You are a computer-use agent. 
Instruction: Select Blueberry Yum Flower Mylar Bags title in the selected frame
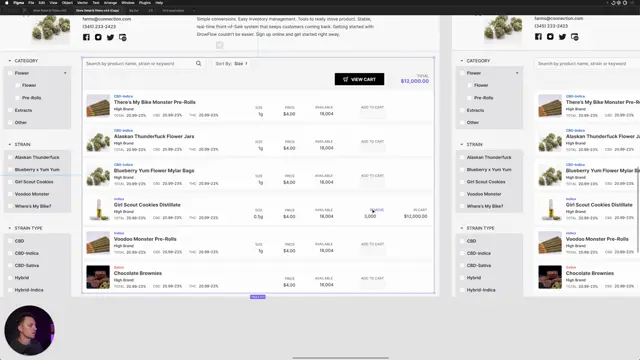pyautogui.click(x=154, y=171)
